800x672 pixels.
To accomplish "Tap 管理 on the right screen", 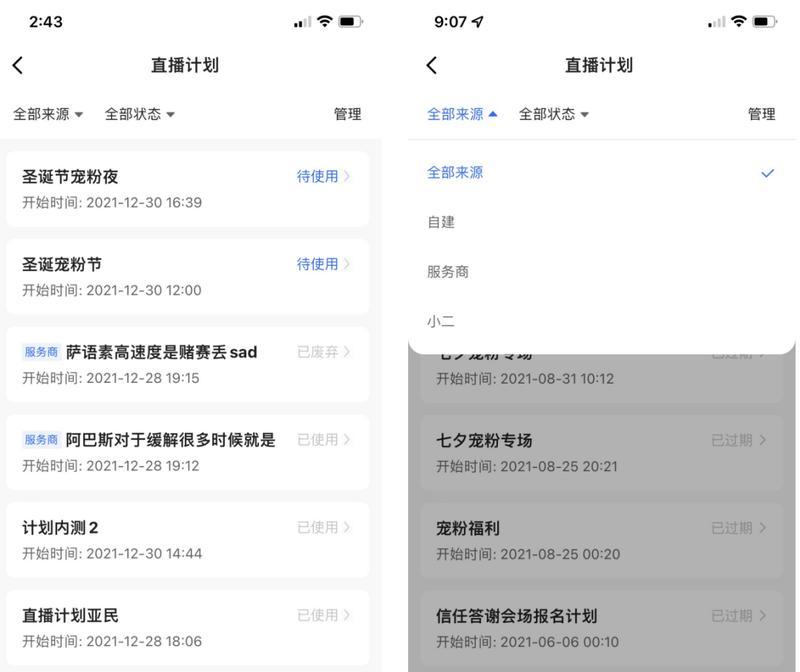I will (761, 114).
